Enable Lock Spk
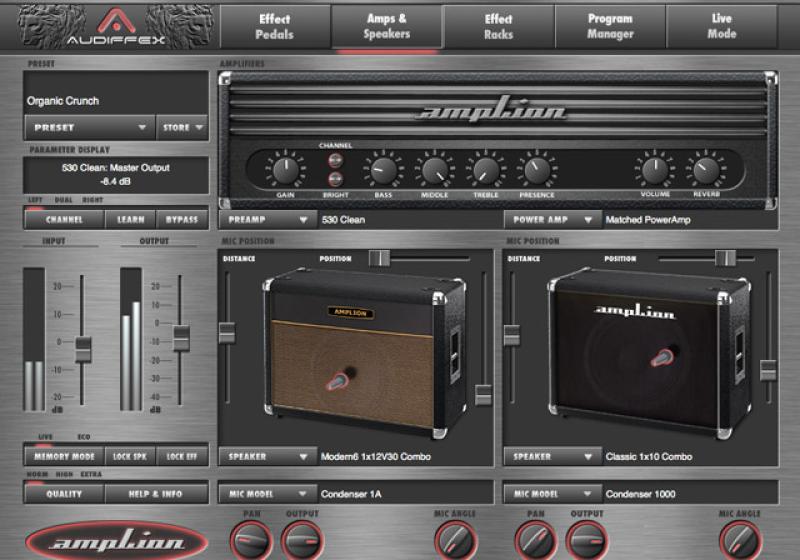Image resolution: width=800 pixels, height=560 pixels. click(x=130, y=456)
